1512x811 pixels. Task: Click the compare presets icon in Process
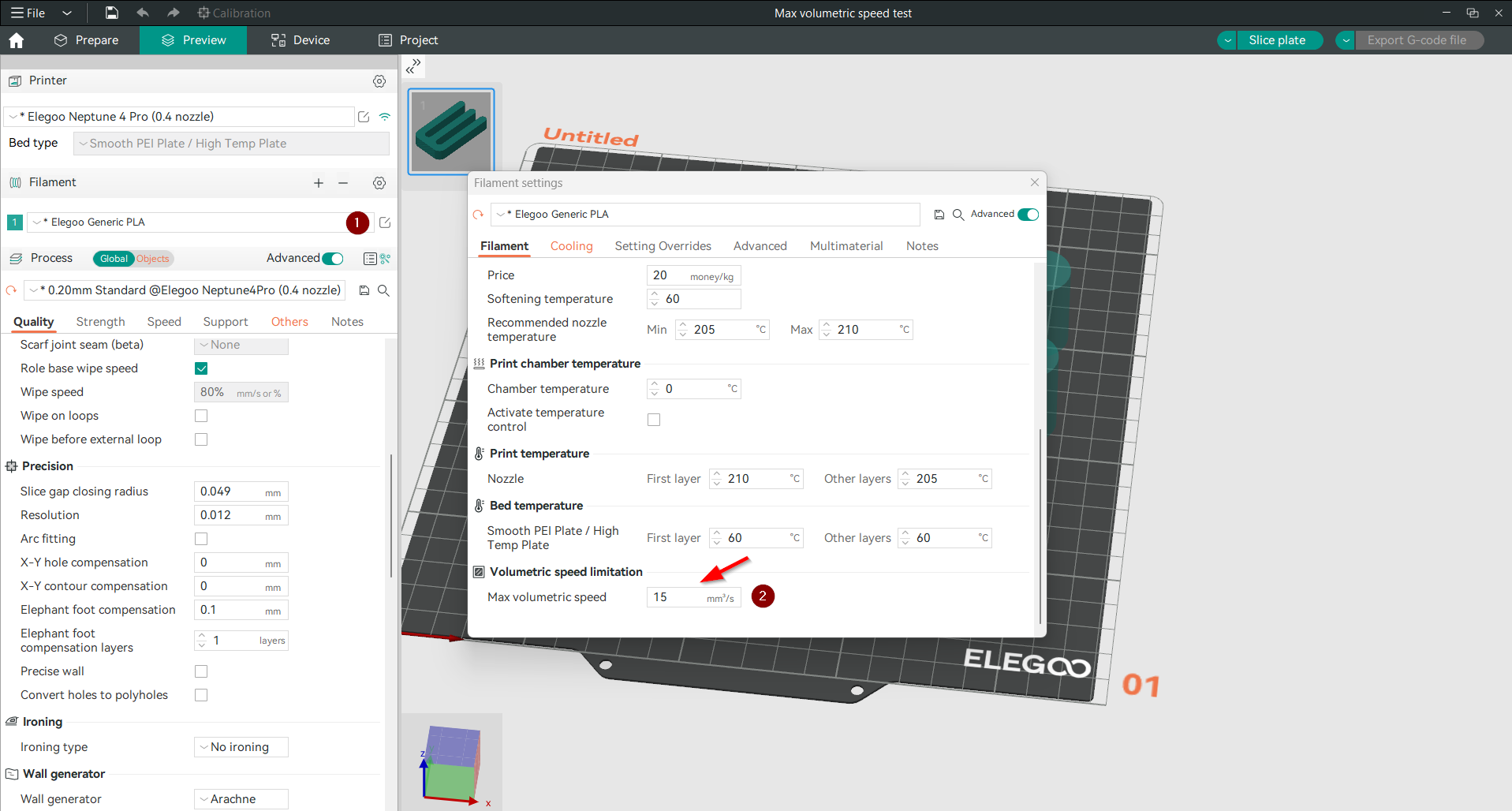[385, 259]
